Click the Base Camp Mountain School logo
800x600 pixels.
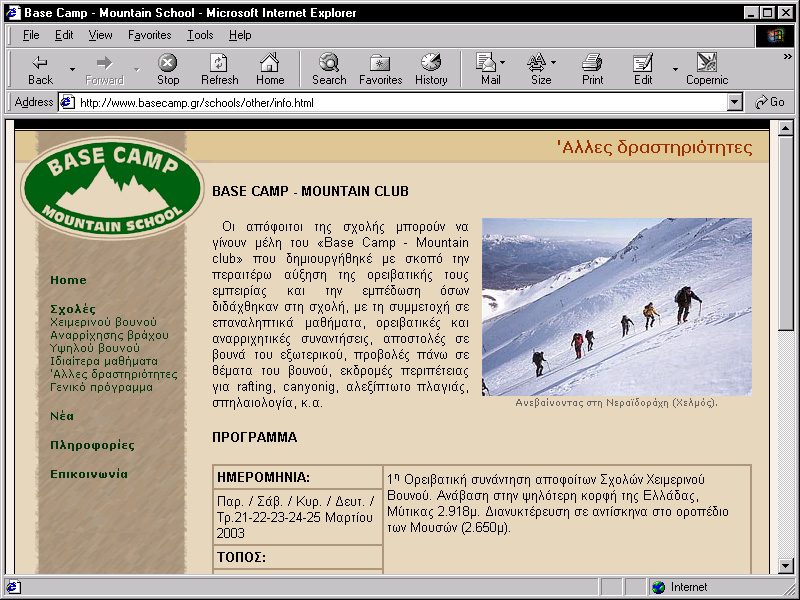(x=112, y=187)
